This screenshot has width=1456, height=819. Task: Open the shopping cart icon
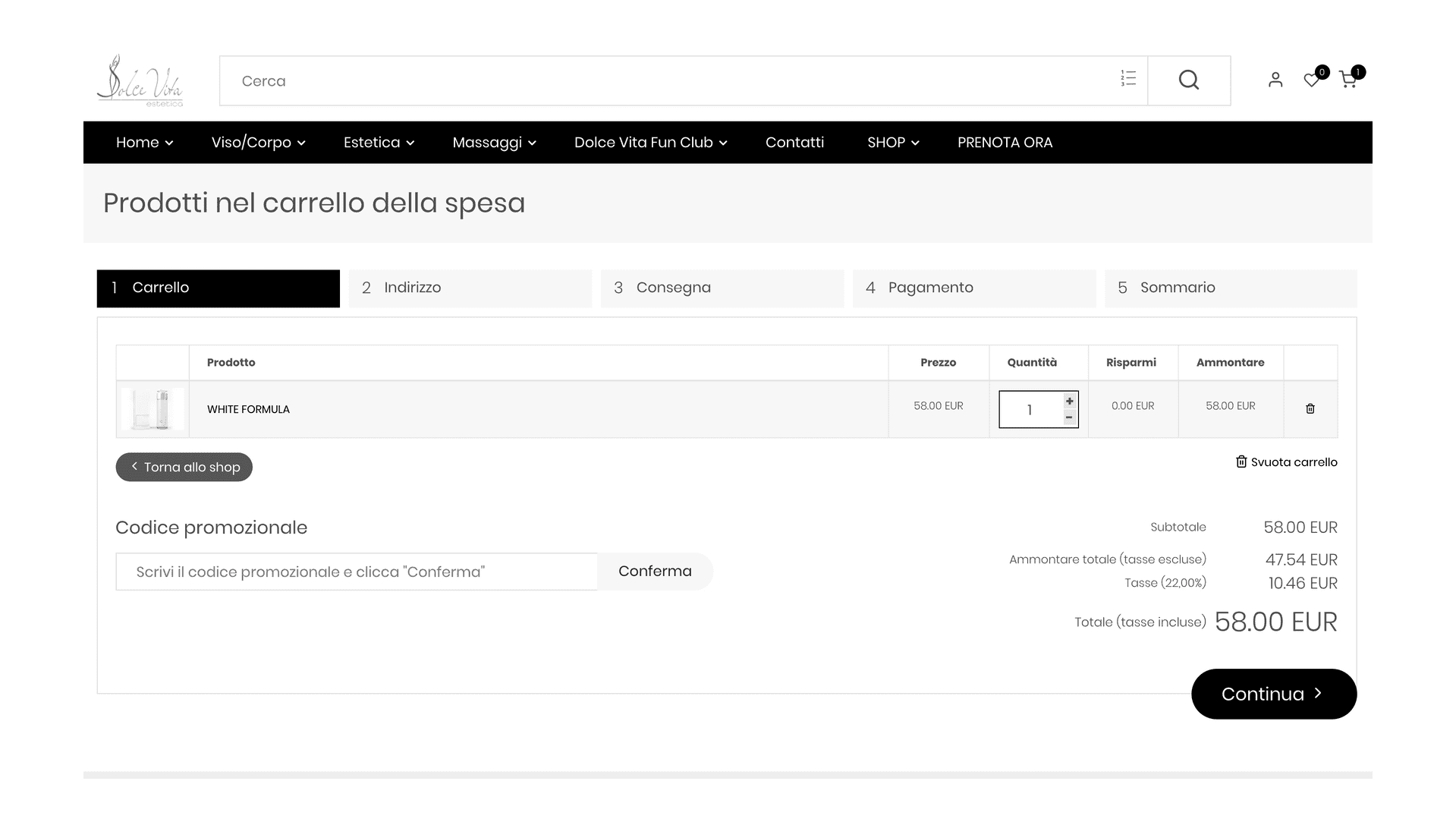(x=1348, y=80)
